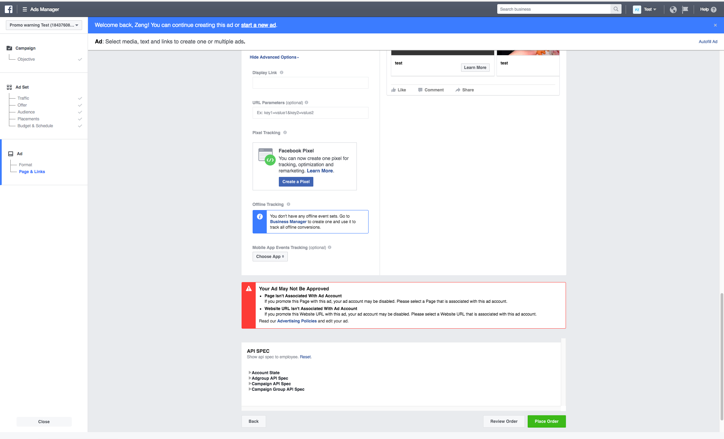Click the blue info icon in offline tracking box
This screenshot has height=439, width=724.
coord(260,216)
